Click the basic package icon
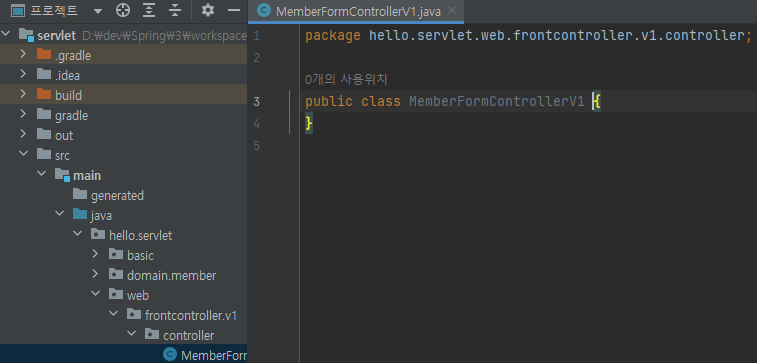The height and width of the screenshot is (363, 757). tap(116, 254)
